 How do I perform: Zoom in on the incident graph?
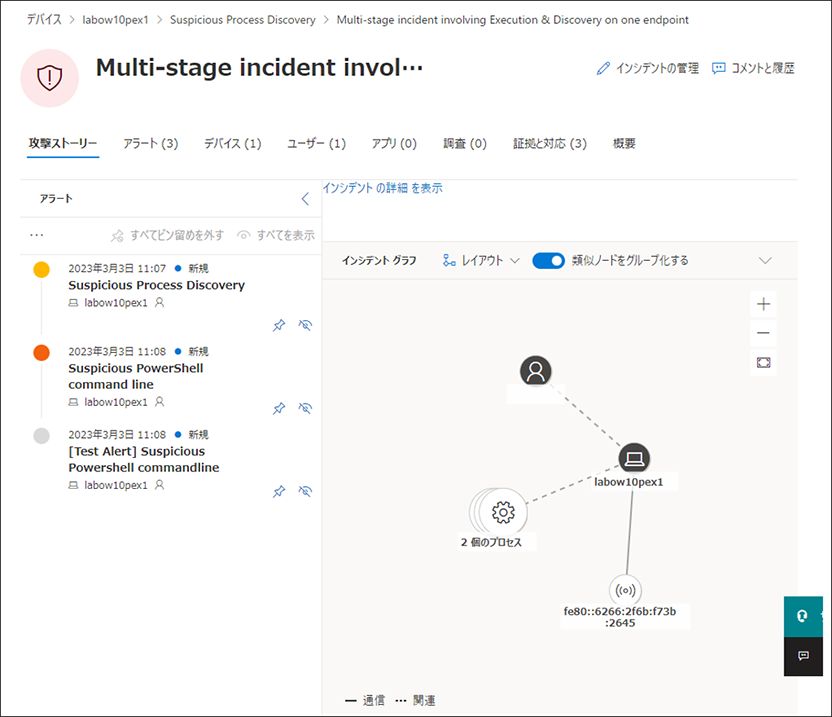(x=763, y=304)
